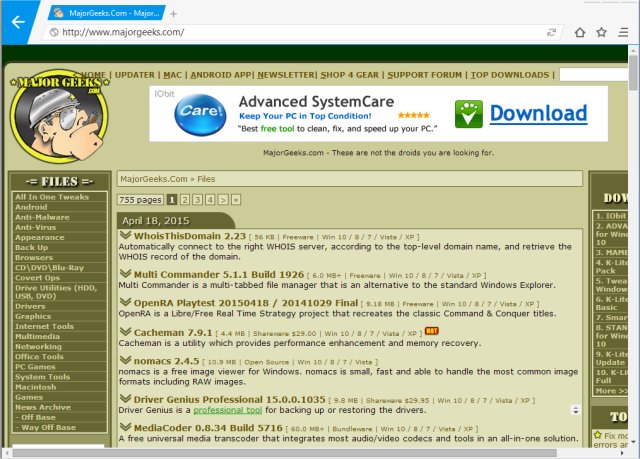Click the scroll stepper near Driver Genius

tap(576, 410)
